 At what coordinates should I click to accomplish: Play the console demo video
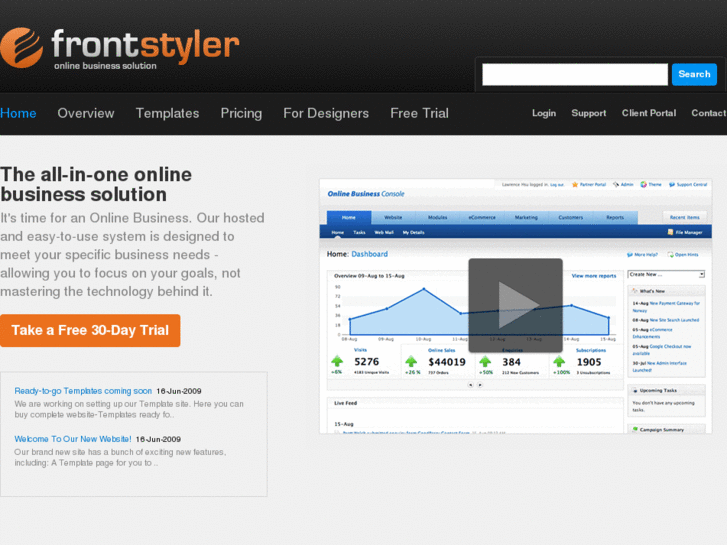(x=516, y=305)
